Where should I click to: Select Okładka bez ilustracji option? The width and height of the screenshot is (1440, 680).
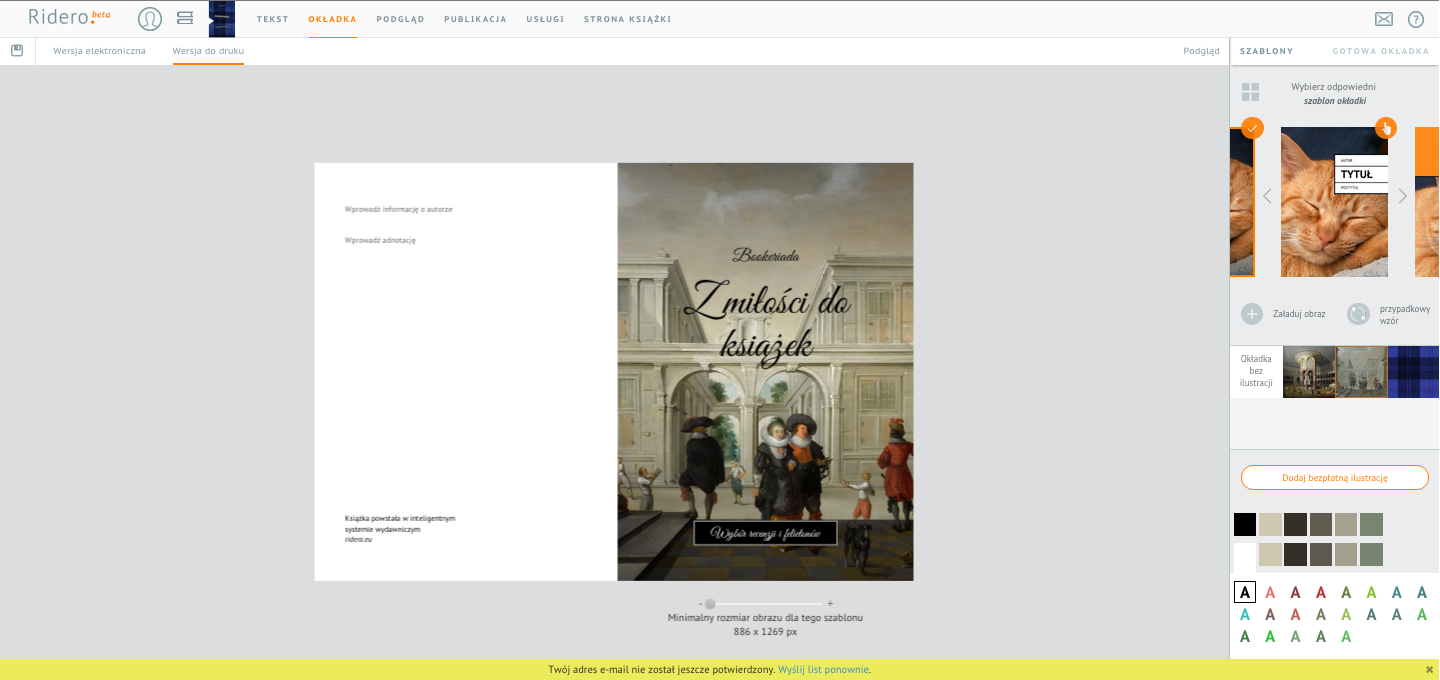click(1256, 371)
